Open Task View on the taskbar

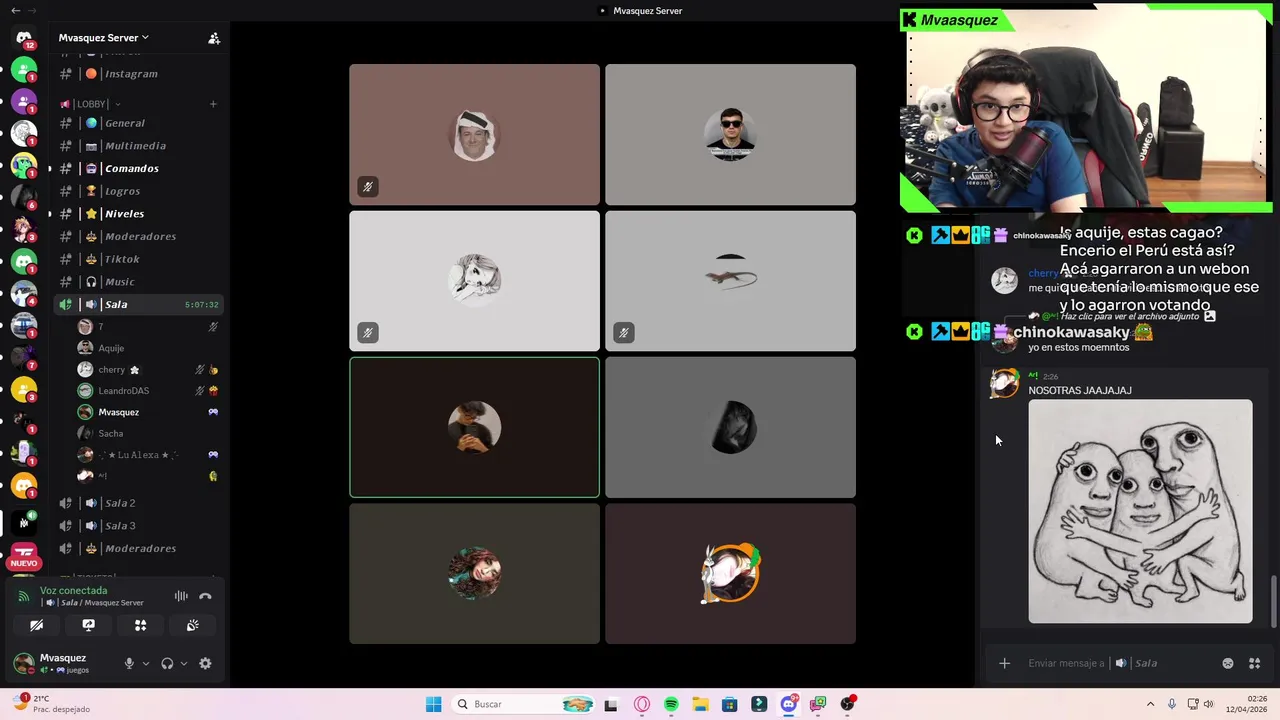pos(611,704)
